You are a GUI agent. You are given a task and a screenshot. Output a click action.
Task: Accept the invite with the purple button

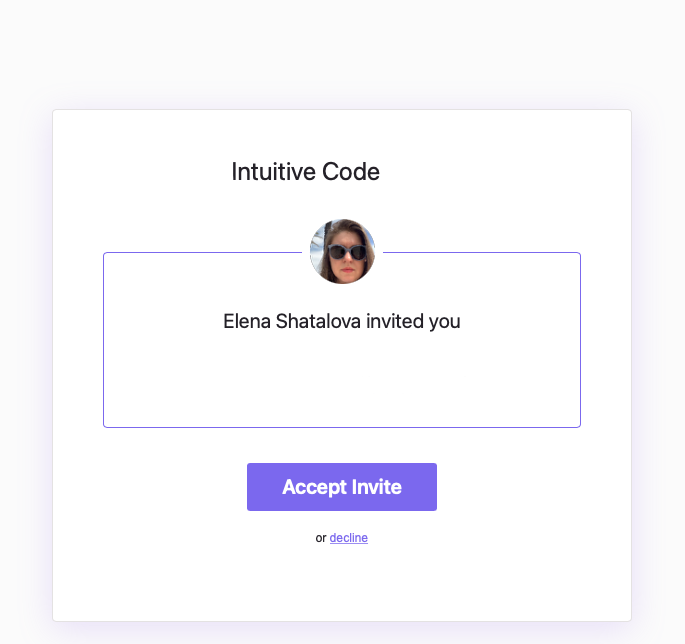(342, 487)
